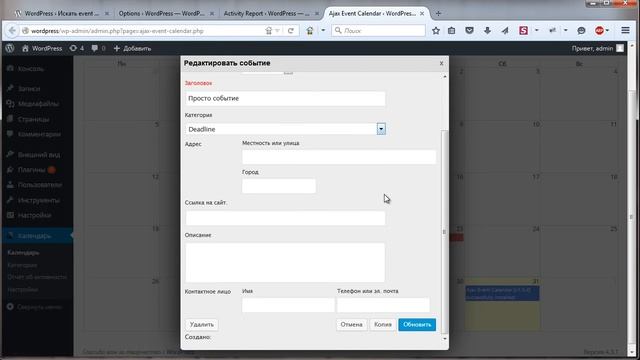Click the WordPress logo in admin bar
The width and height of the screenshot is (640, 360).
pos(10,48)
